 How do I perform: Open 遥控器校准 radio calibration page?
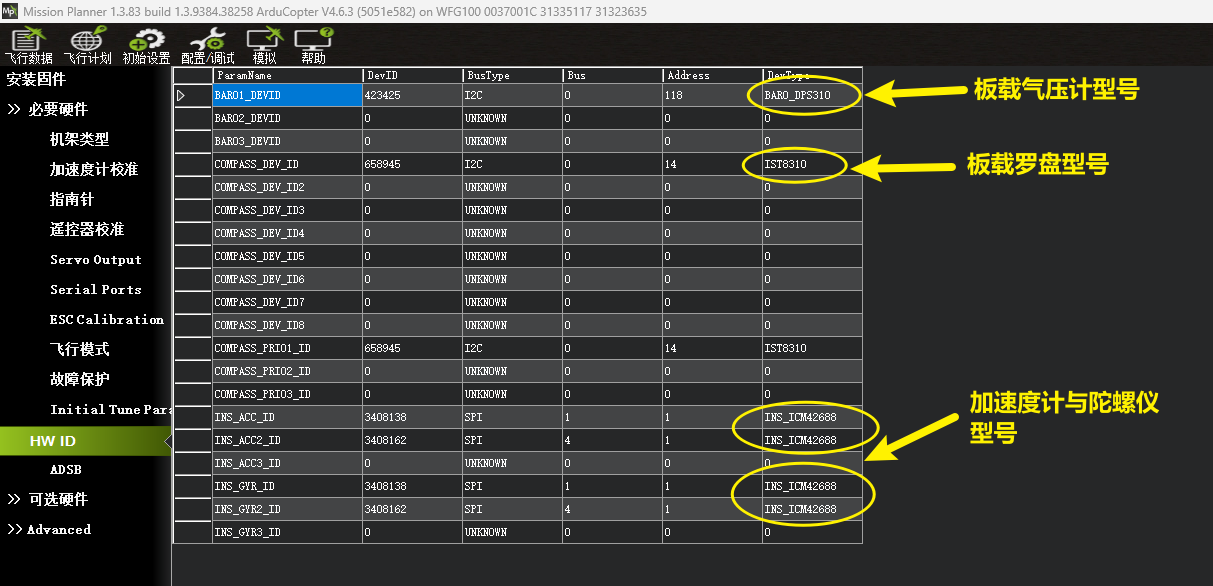[87, 229]
